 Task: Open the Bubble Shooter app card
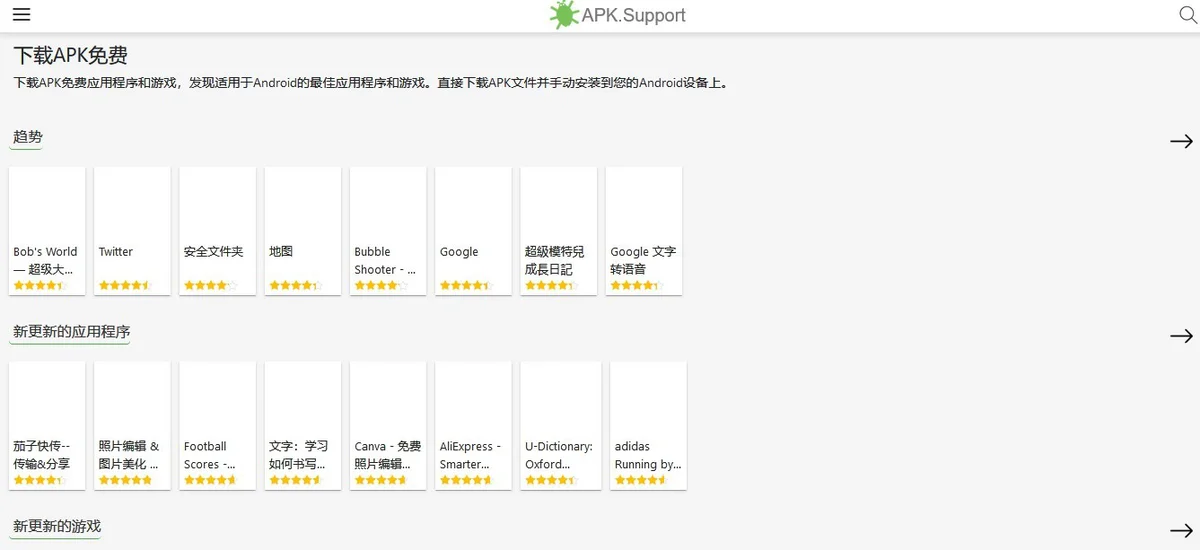[x=388, y=231]
